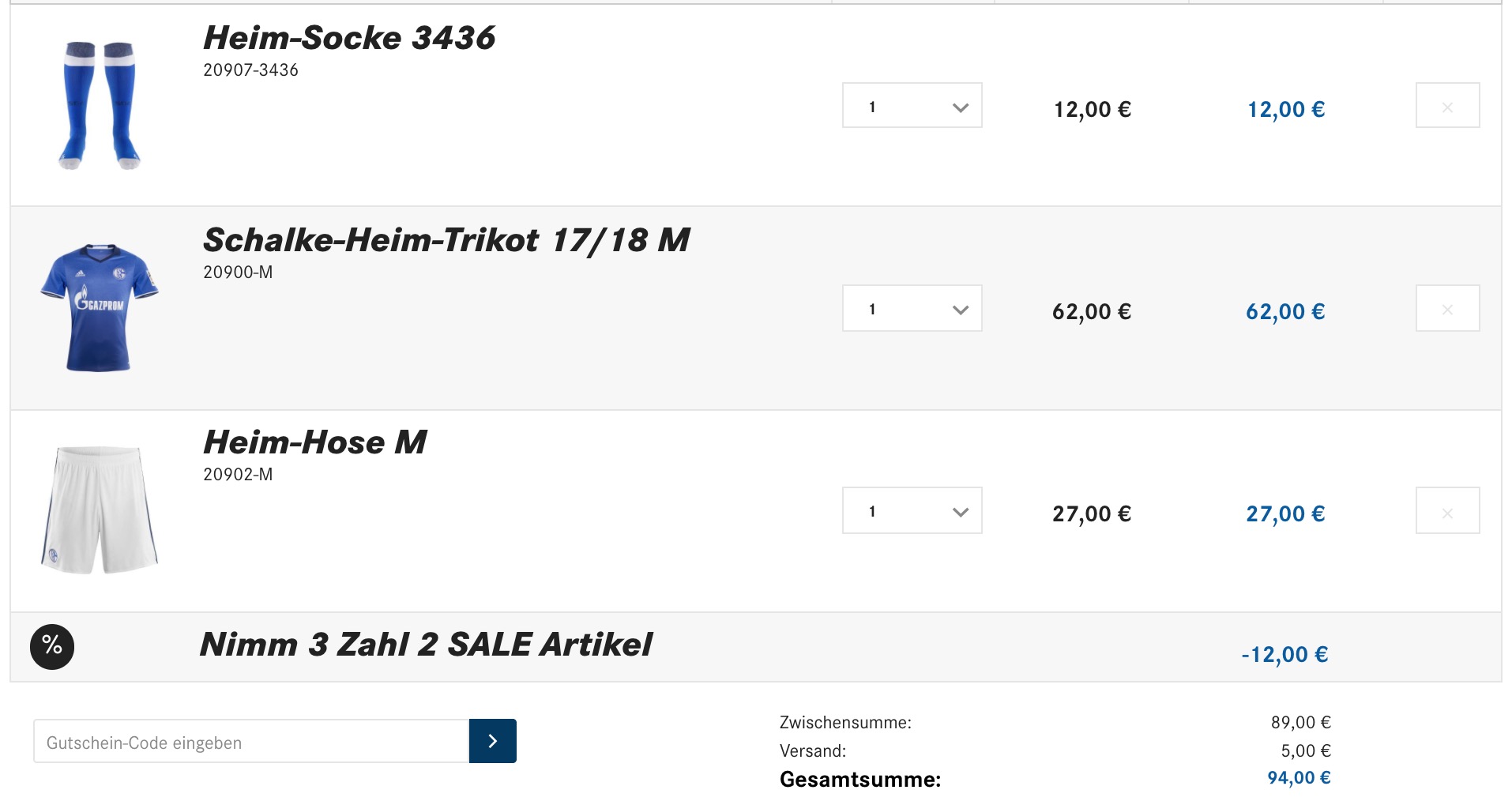The image size is (1512, 801).
Task: Open the Heim-Hose M product title
Action: tap(314, 442)
